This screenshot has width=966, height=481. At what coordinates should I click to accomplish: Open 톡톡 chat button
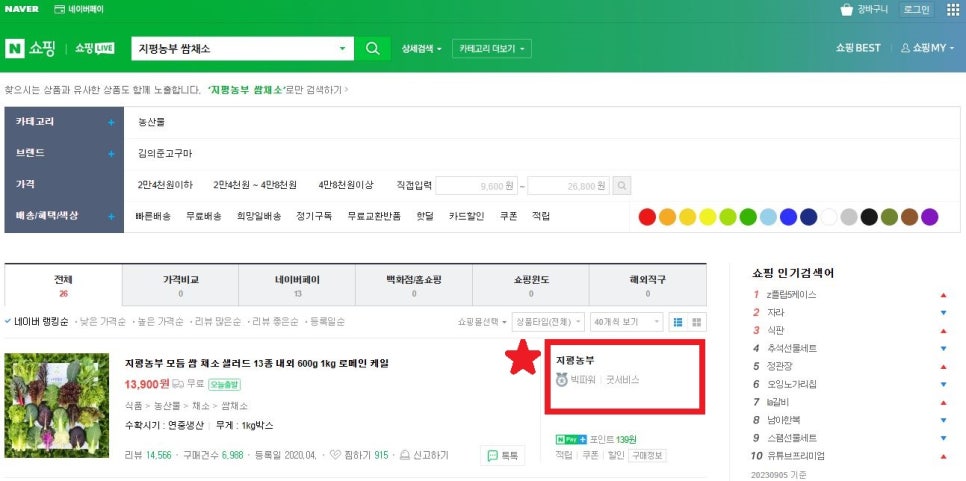pos(503,456)
